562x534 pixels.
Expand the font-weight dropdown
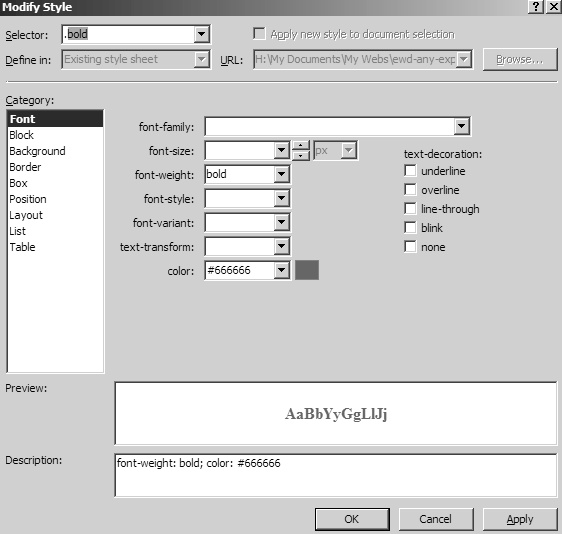point(281,175)
